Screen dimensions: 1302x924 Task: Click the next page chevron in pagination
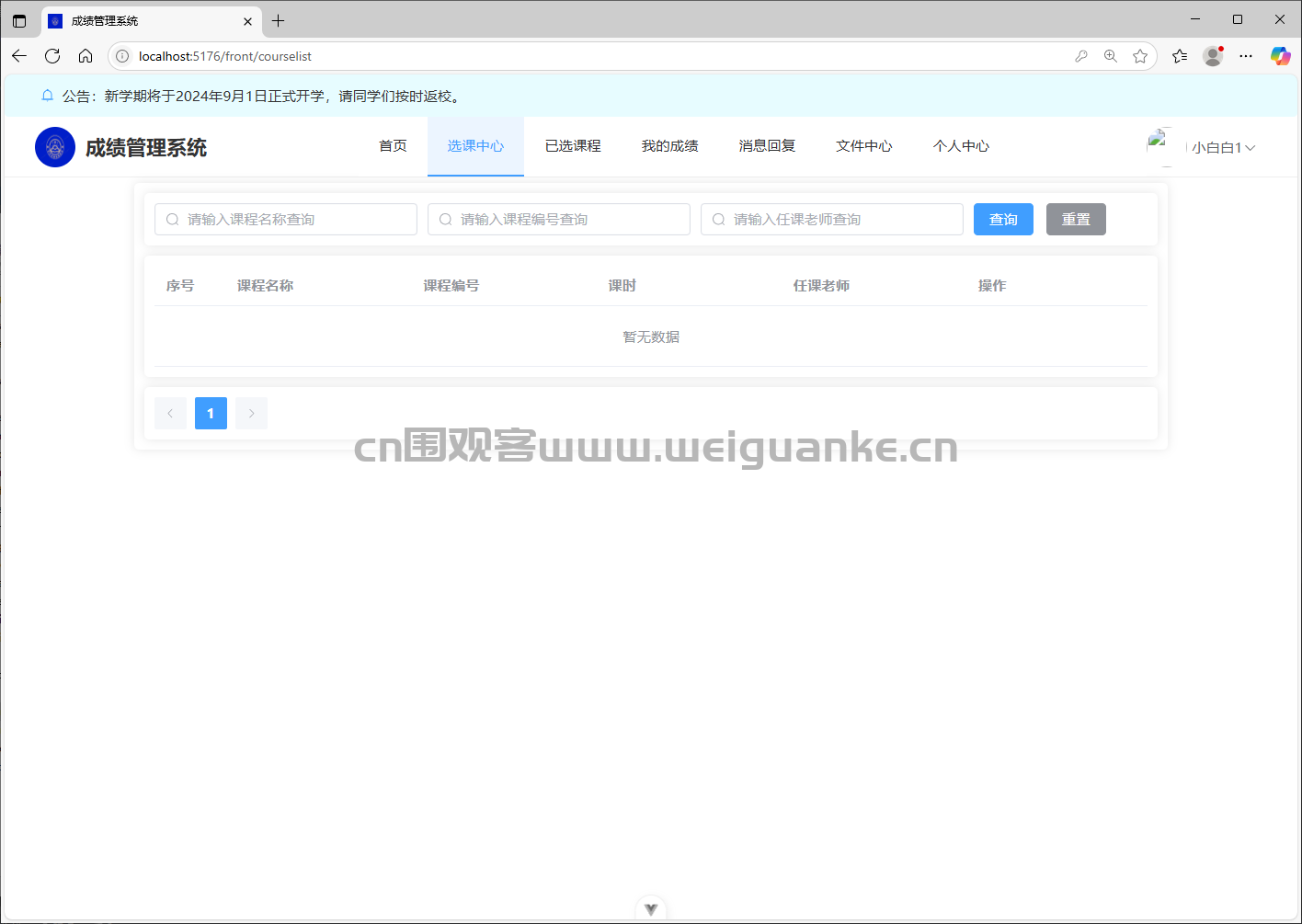pyautogui.click(x=251, y=413)
